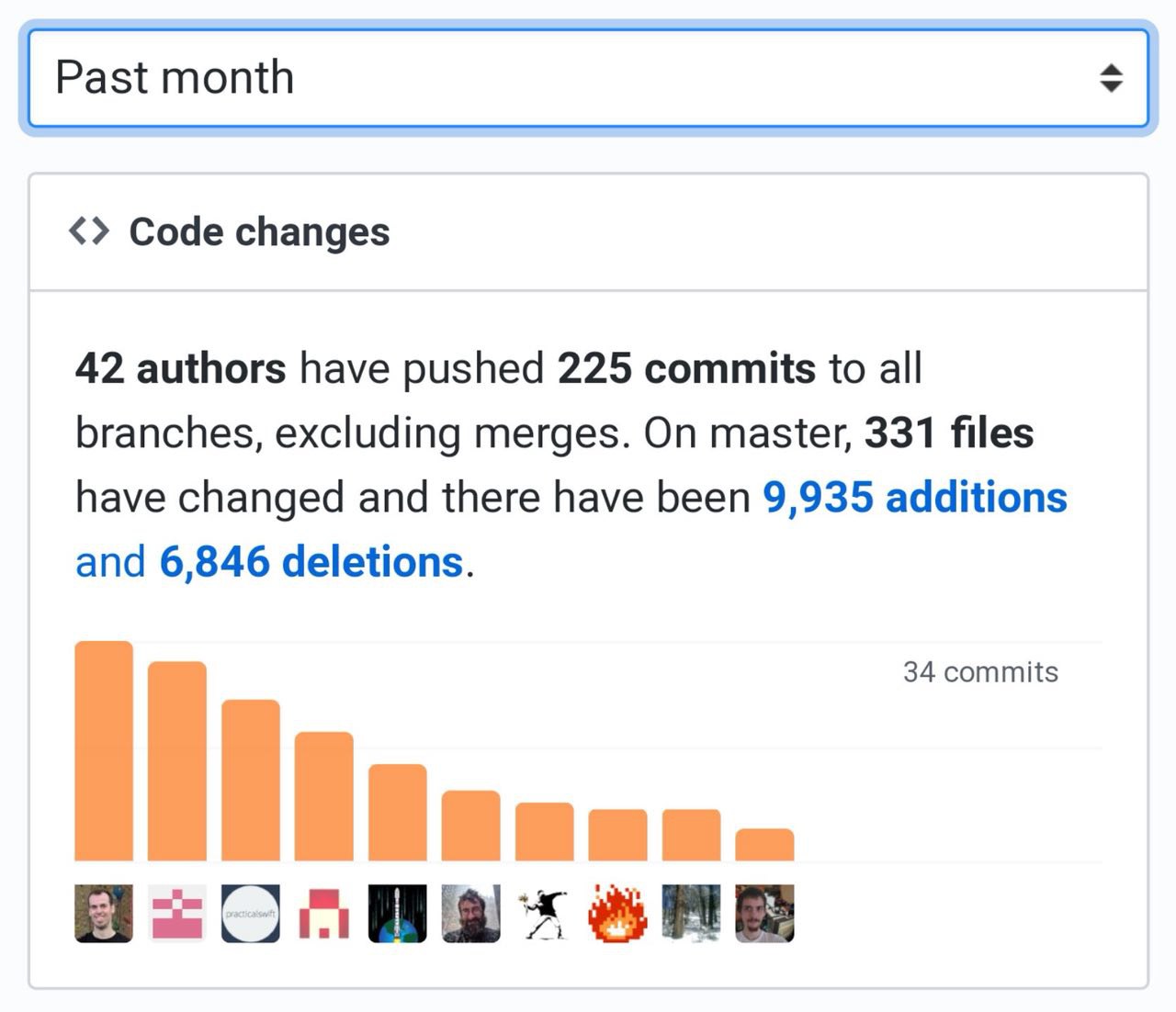Open the snowy forest avatar profile

tap(691, 913)
